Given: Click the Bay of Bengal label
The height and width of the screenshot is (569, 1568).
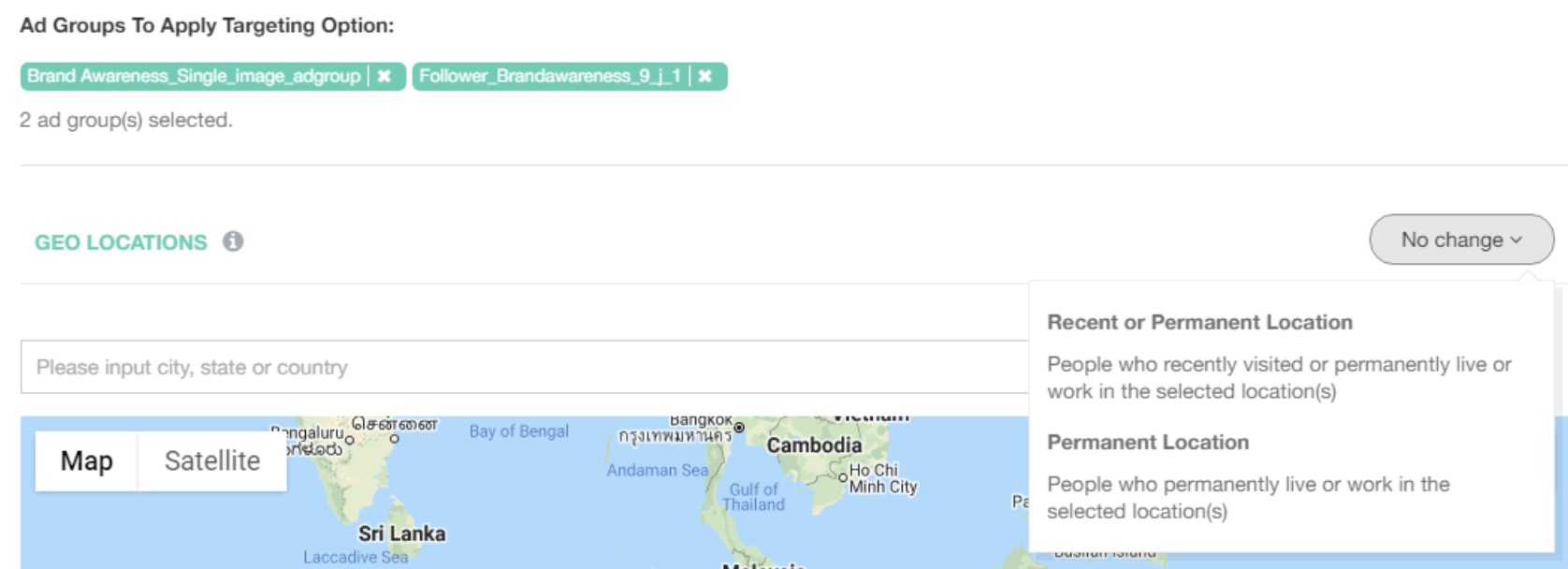Looking at the screenshot, I should 518,431.
